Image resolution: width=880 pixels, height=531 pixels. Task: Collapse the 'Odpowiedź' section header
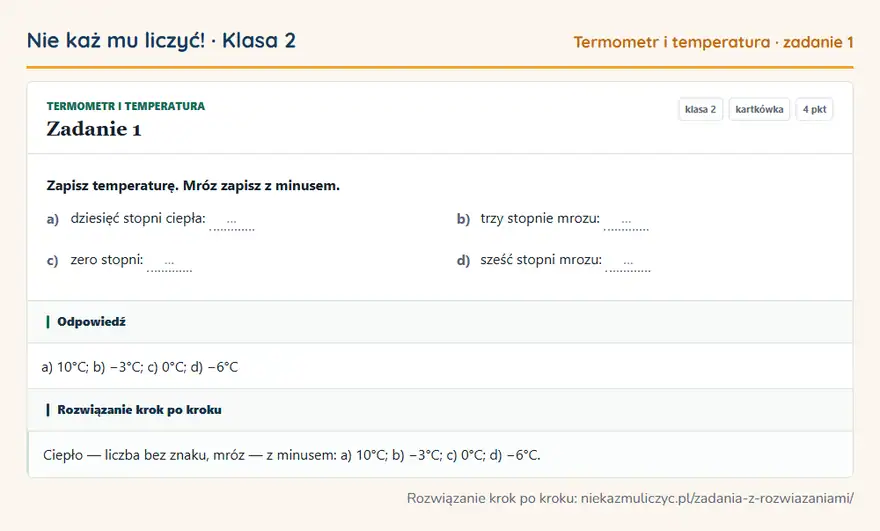click(440, 322)
